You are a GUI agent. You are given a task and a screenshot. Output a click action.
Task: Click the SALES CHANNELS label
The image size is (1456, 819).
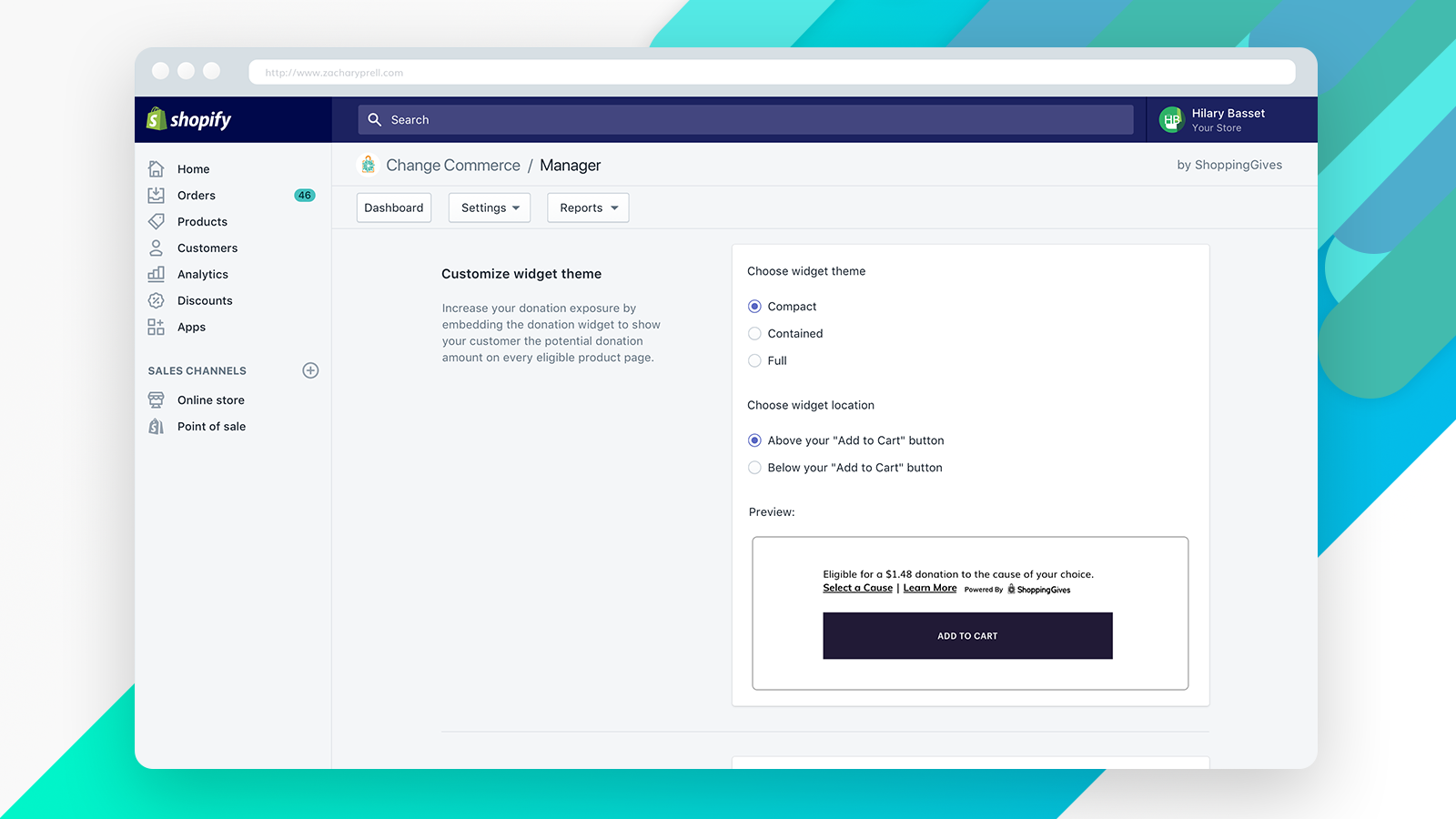197,371
